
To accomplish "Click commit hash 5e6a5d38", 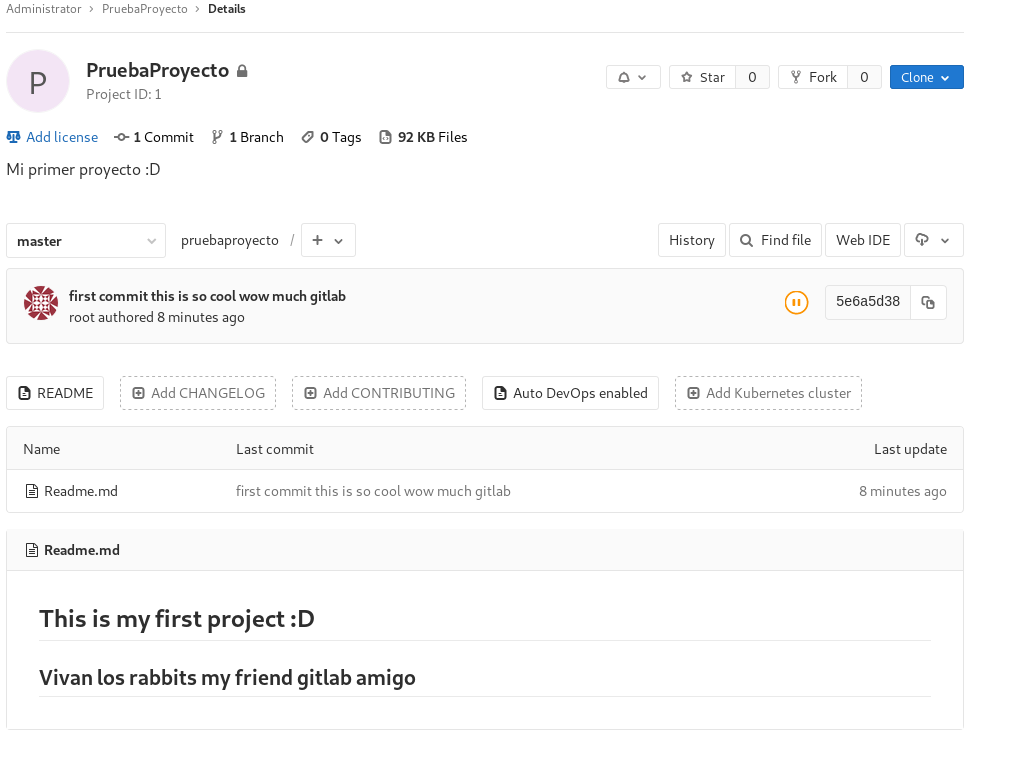I will click(867, 301).
